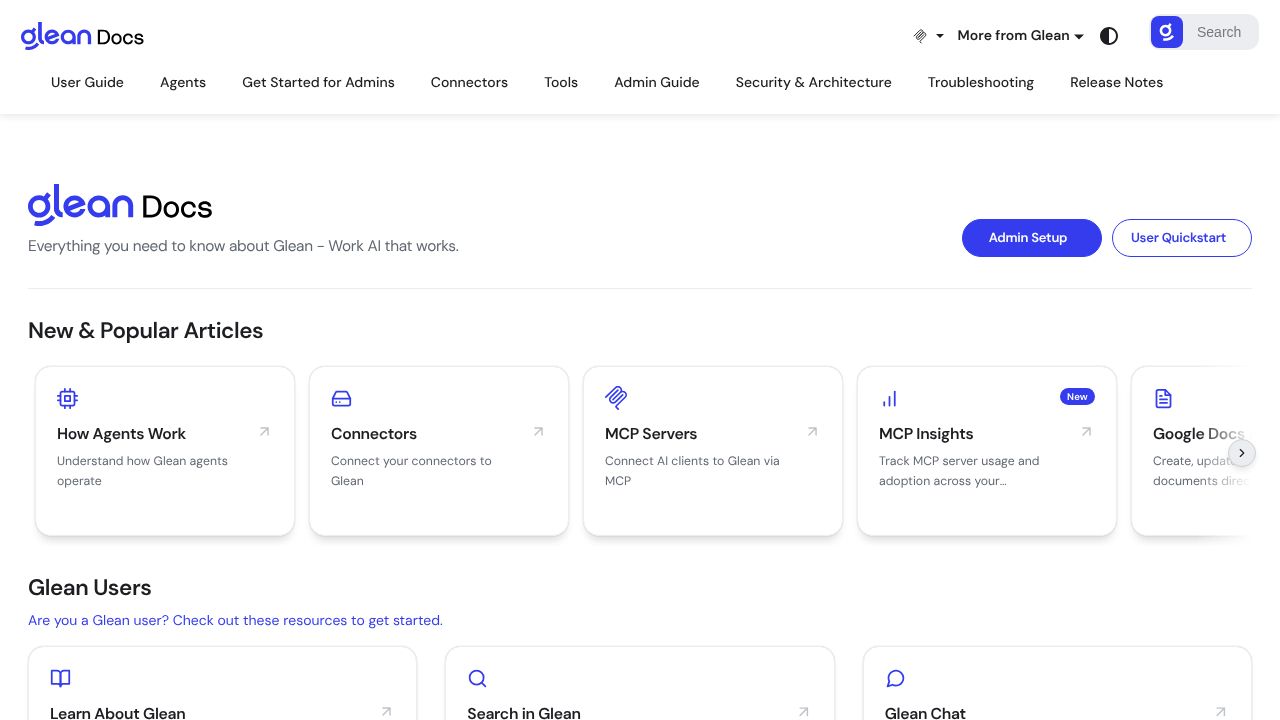Screen dimensions: 1280x720
Task: Open the Connectors nav item
Action: coord(469,82)
